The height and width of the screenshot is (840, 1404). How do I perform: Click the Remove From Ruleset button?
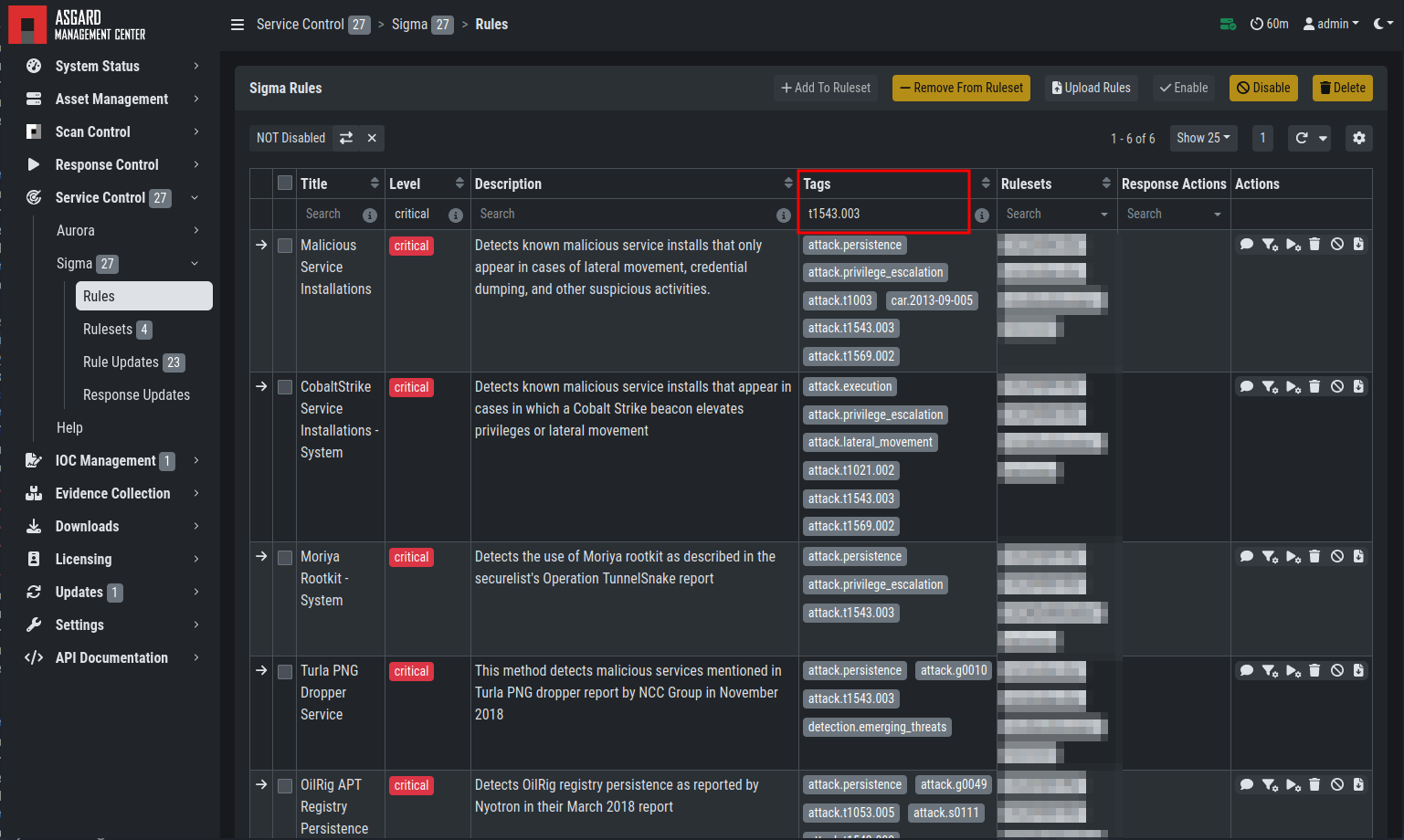(x=961, y=88)
